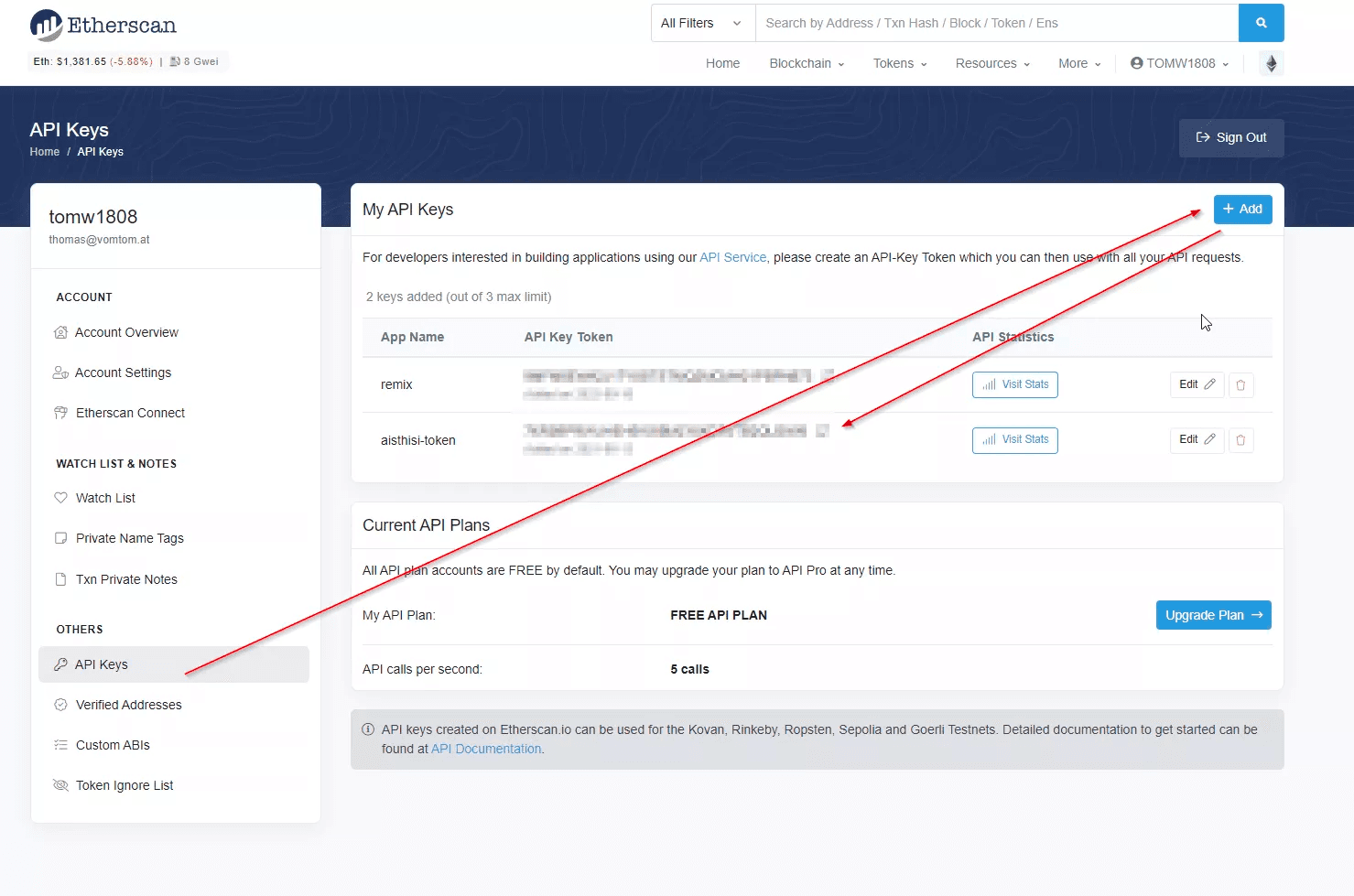Screen dimensions: 1354x896
Task: Click the '2 keys added' limit text
Action: (x=459, y=297)
